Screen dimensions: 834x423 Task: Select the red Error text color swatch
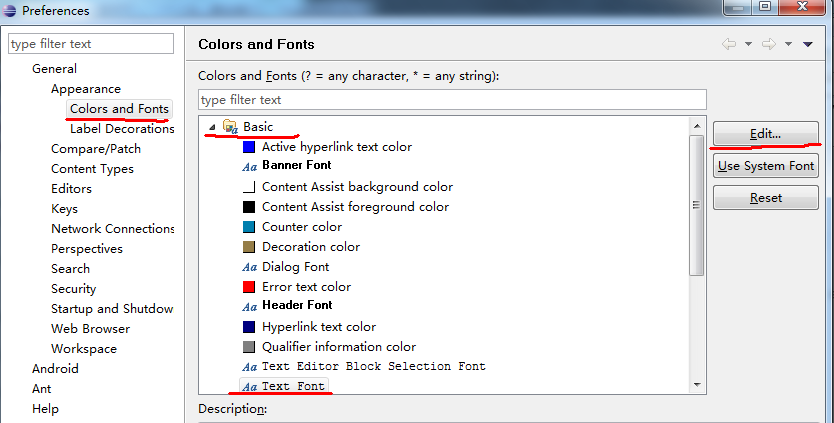(x=249, y=287)
